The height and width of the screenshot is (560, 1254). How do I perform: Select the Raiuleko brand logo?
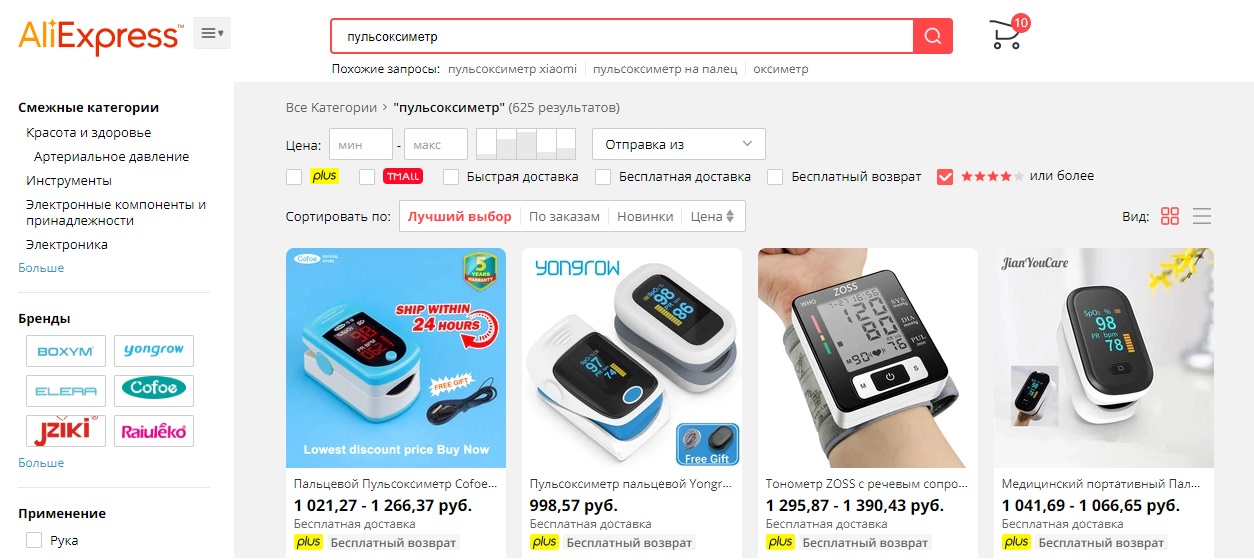[154, 430]
